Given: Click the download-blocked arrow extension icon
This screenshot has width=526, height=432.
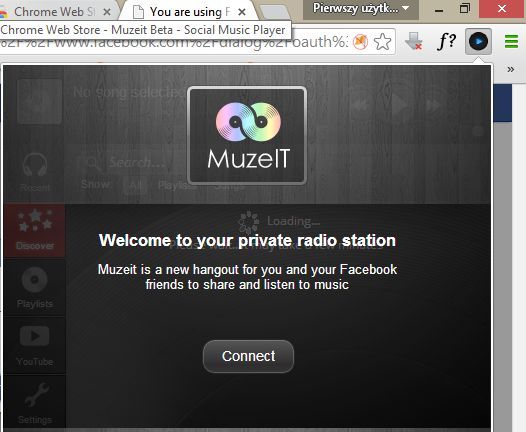Looking at the screenshot, I should tap(414, 42).
